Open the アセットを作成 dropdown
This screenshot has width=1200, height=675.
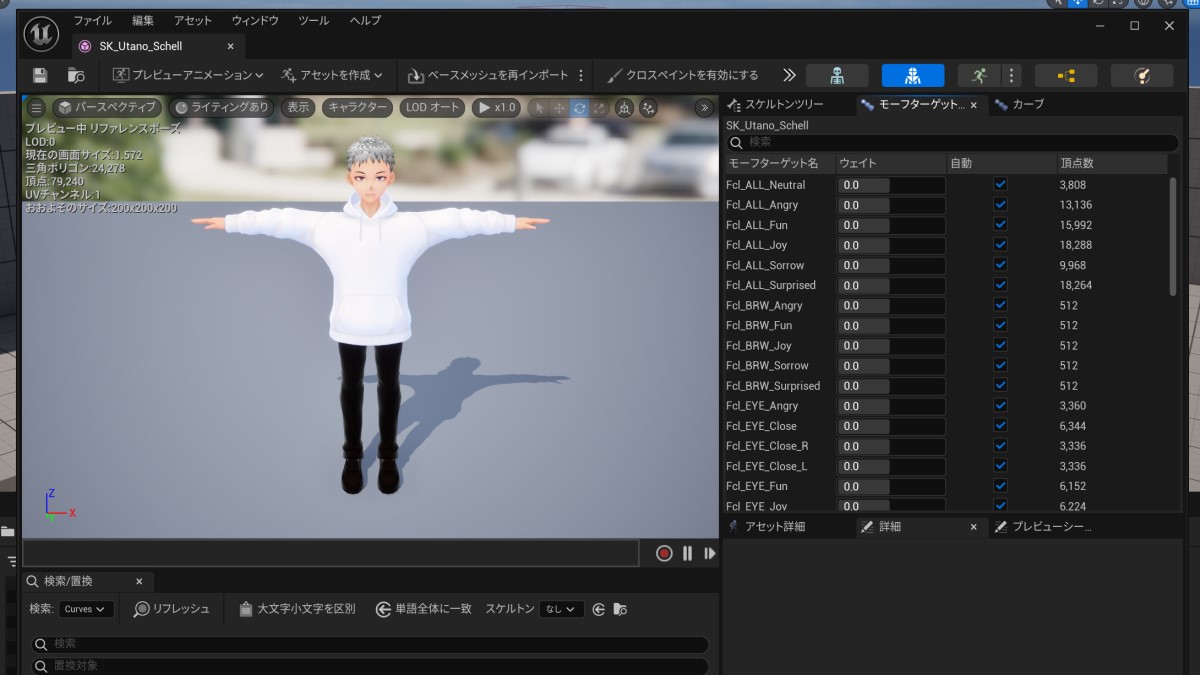332,75
